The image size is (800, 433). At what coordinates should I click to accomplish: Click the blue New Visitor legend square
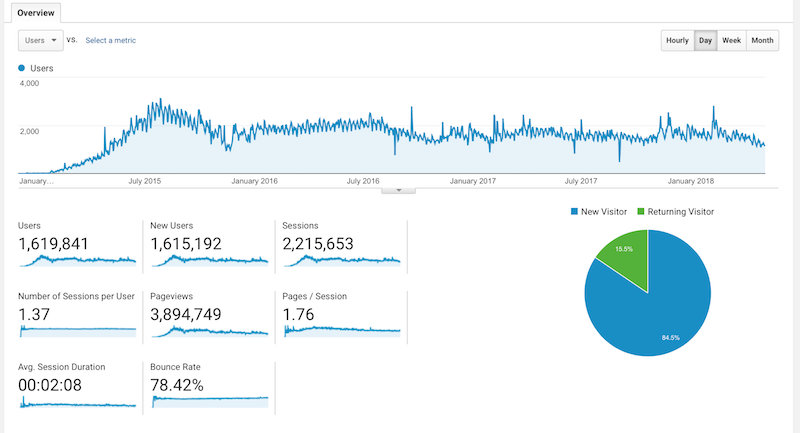[574, 212]
